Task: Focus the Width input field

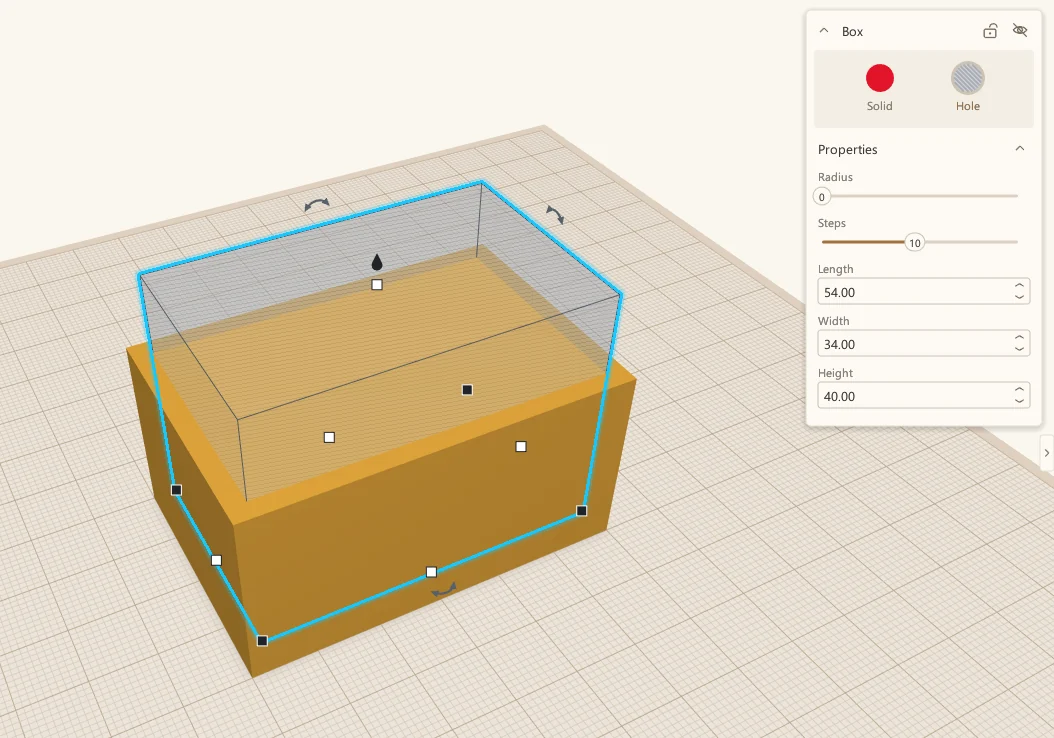Action: [924, 343]
